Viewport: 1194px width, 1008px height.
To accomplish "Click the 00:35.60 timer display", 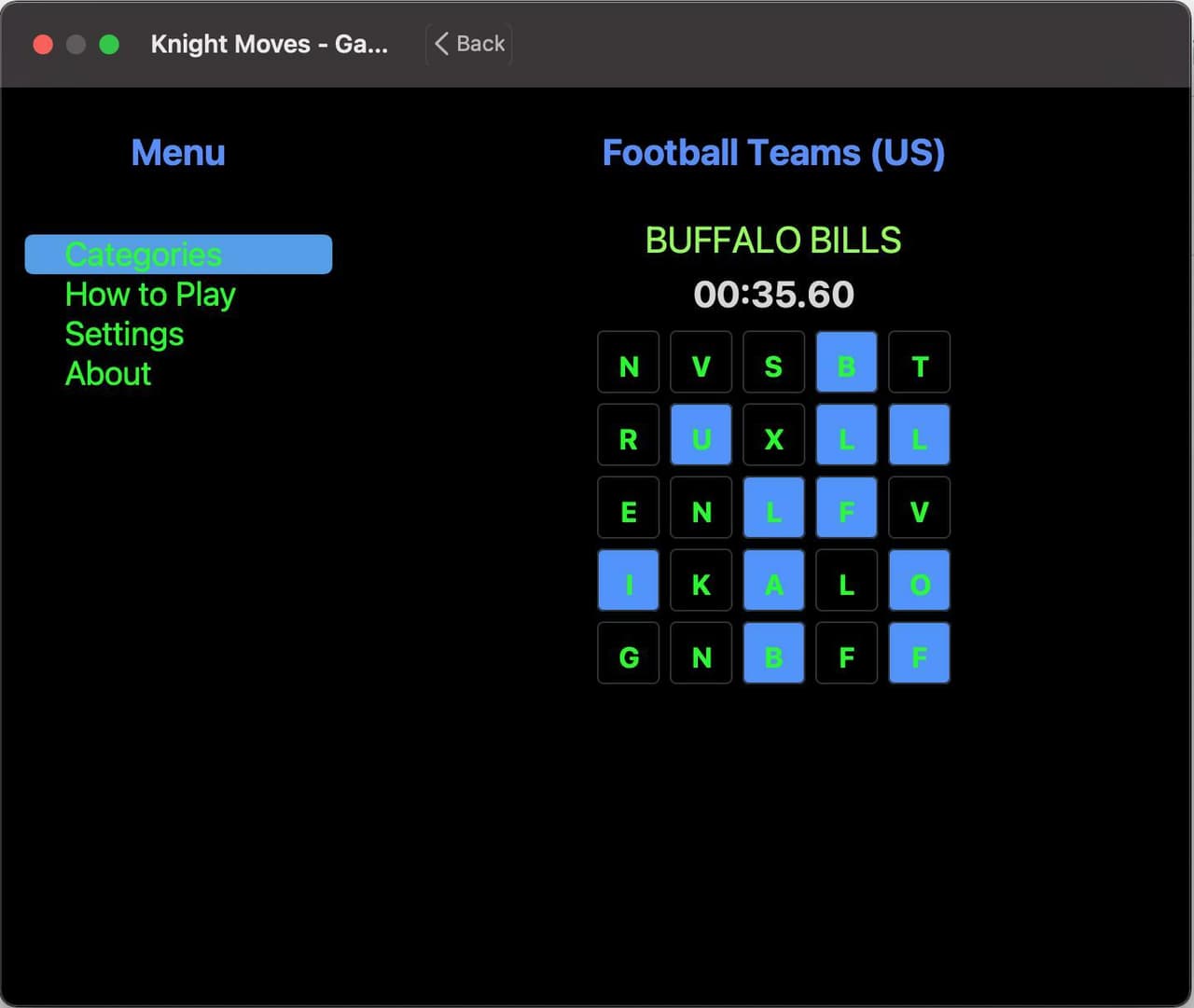I will [x=774, y=295].
